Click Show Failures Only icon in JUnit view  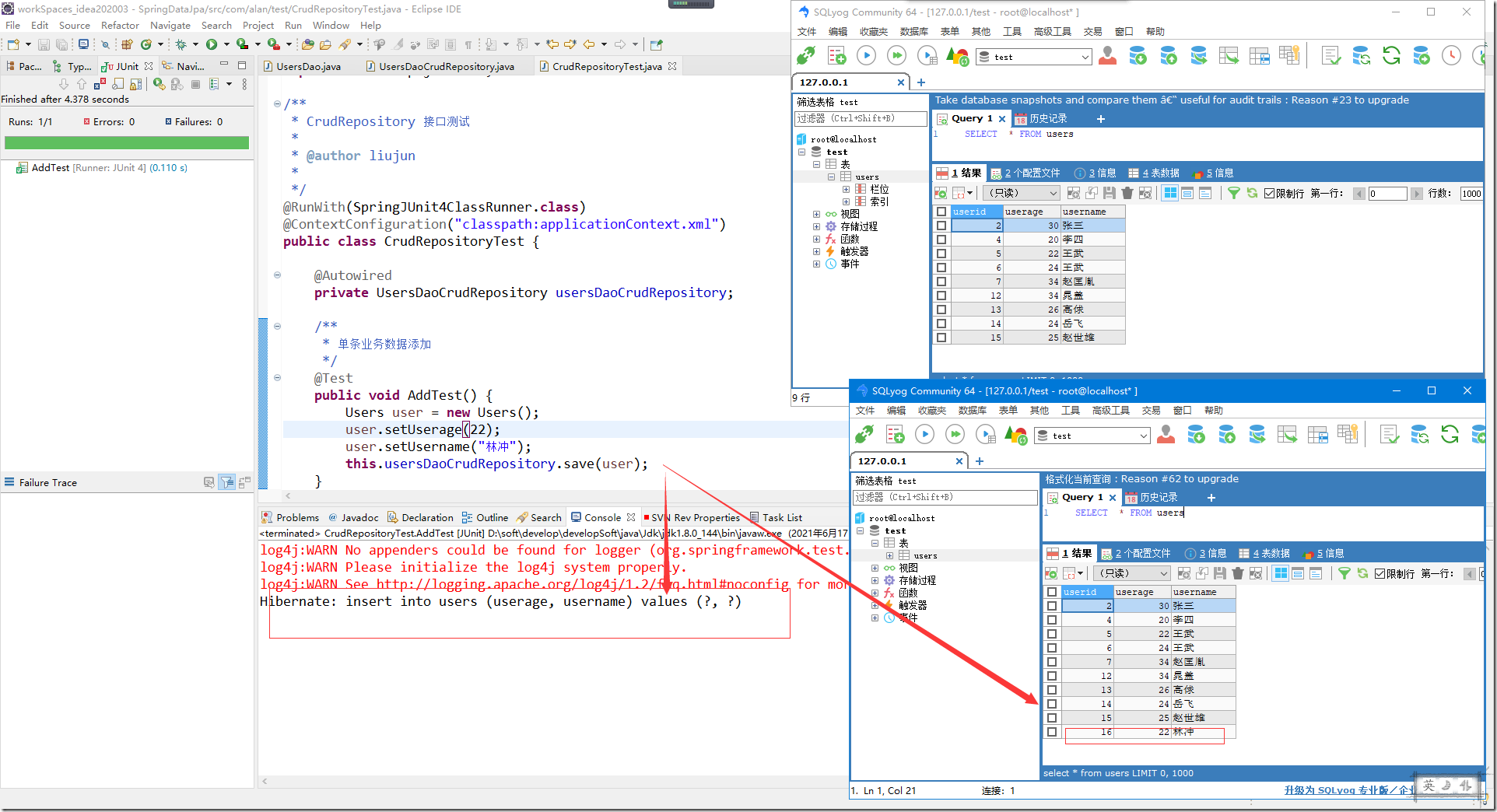99,84
